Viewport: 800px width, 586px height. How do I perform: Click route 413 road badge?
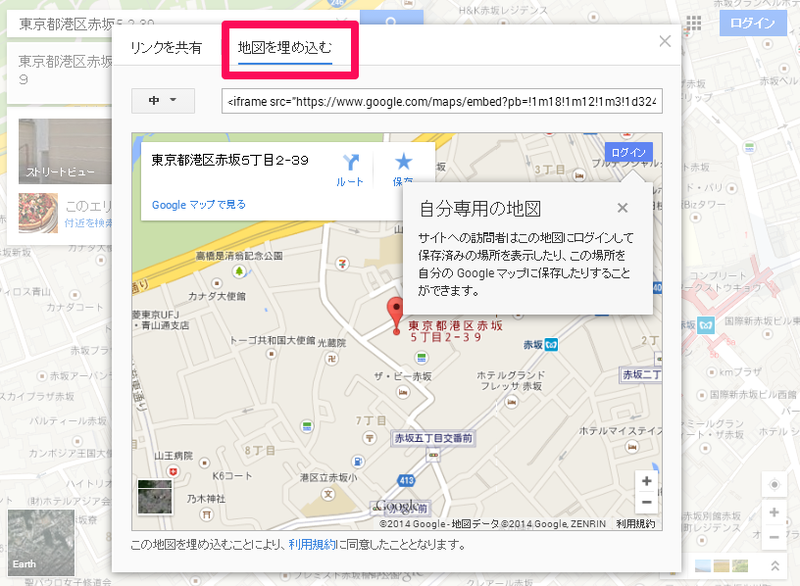point(406,480)
